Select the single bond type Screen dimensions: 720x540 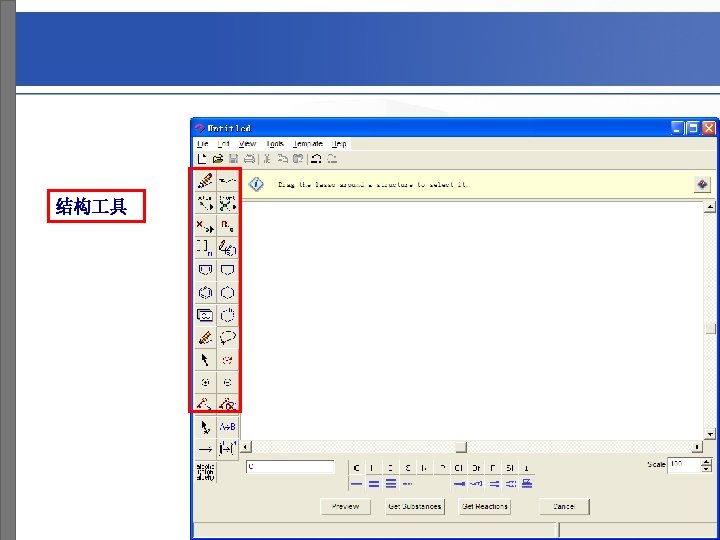[356, 484]
